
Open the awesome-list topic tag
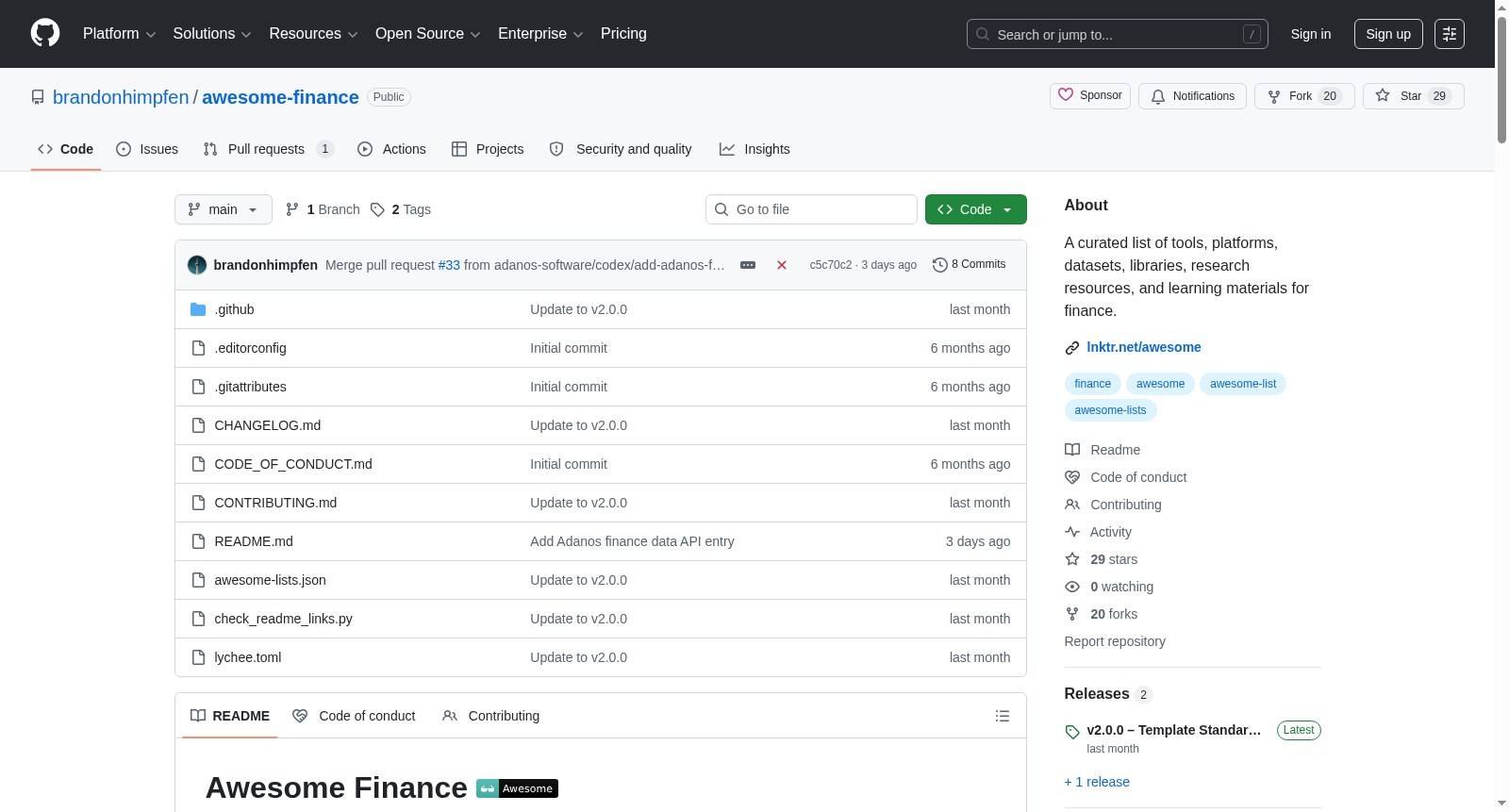point(1243,384)
